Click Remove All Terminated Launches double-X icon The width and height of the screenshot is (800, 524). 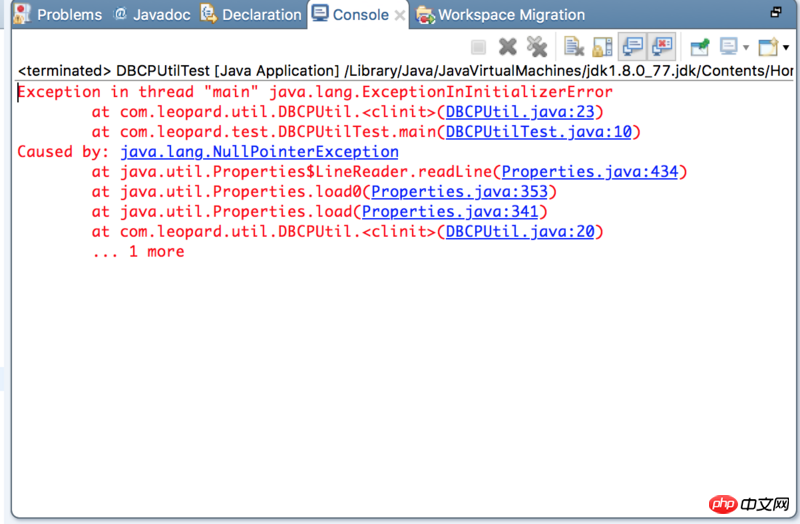click(537, 47)
